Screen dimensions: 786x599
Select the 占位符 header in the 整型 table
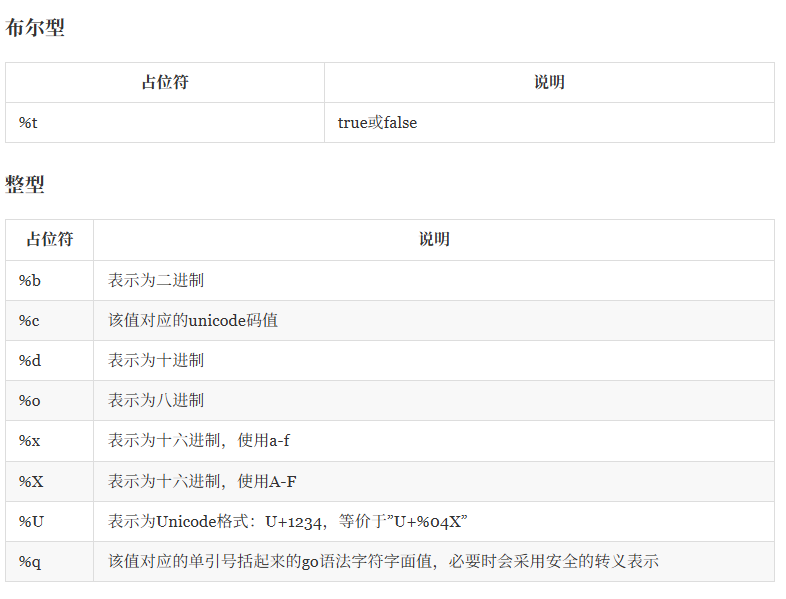tap(50, 239)
